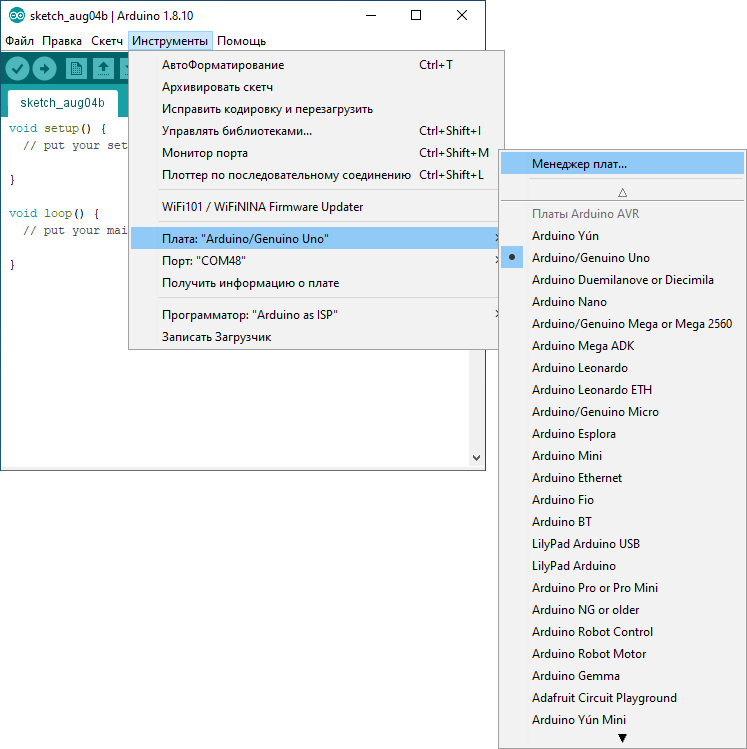This screenshot has width=747, height=749.
Task: Select Arduino/Genuino Micro board
Action: click(622, 412)
